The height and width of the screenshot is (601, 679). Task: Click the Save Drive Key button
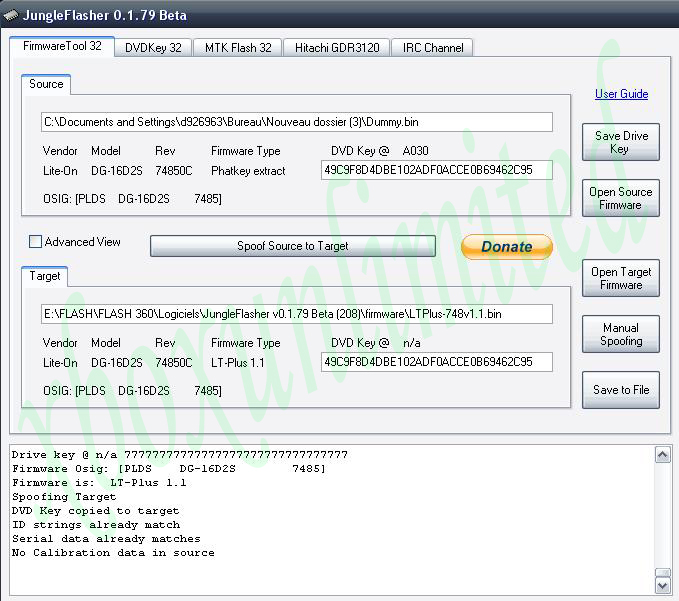(621, 142)
